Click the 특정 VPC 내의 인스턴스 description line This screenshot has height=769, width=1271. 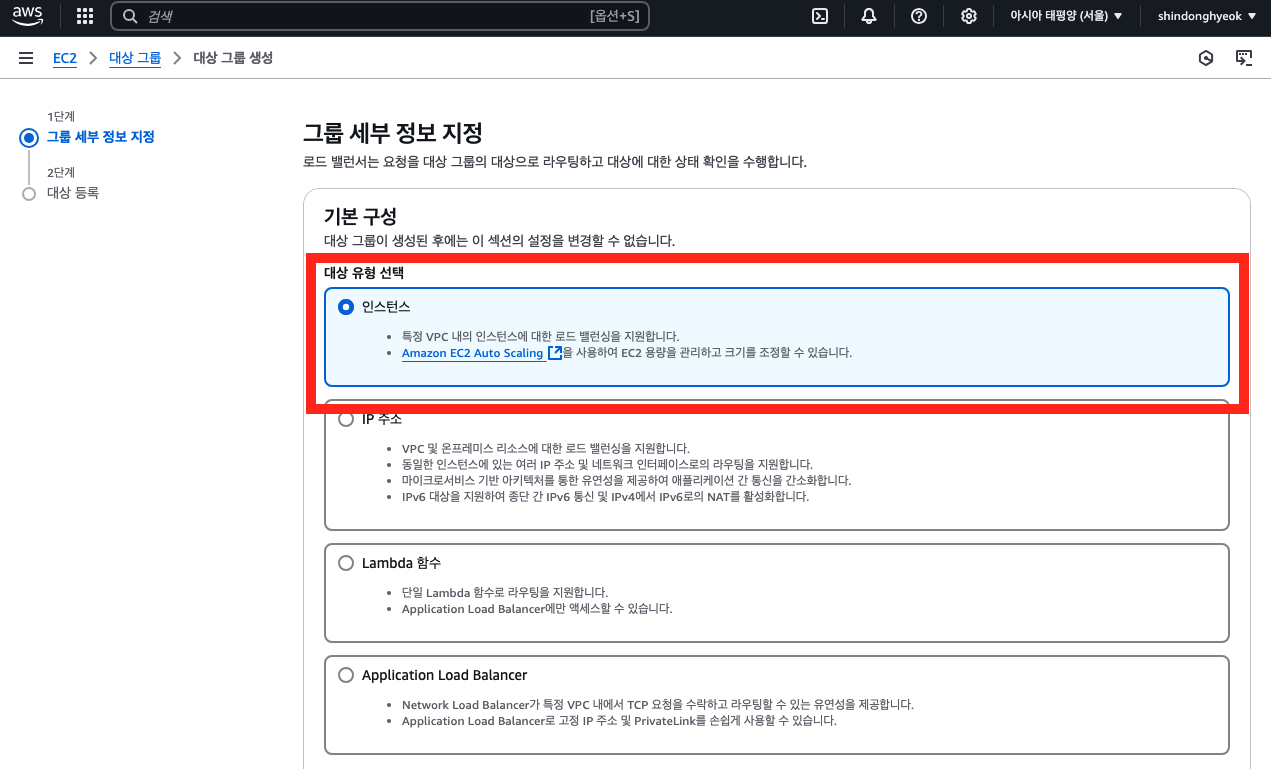pyautogui.click(x=541, y=337)
